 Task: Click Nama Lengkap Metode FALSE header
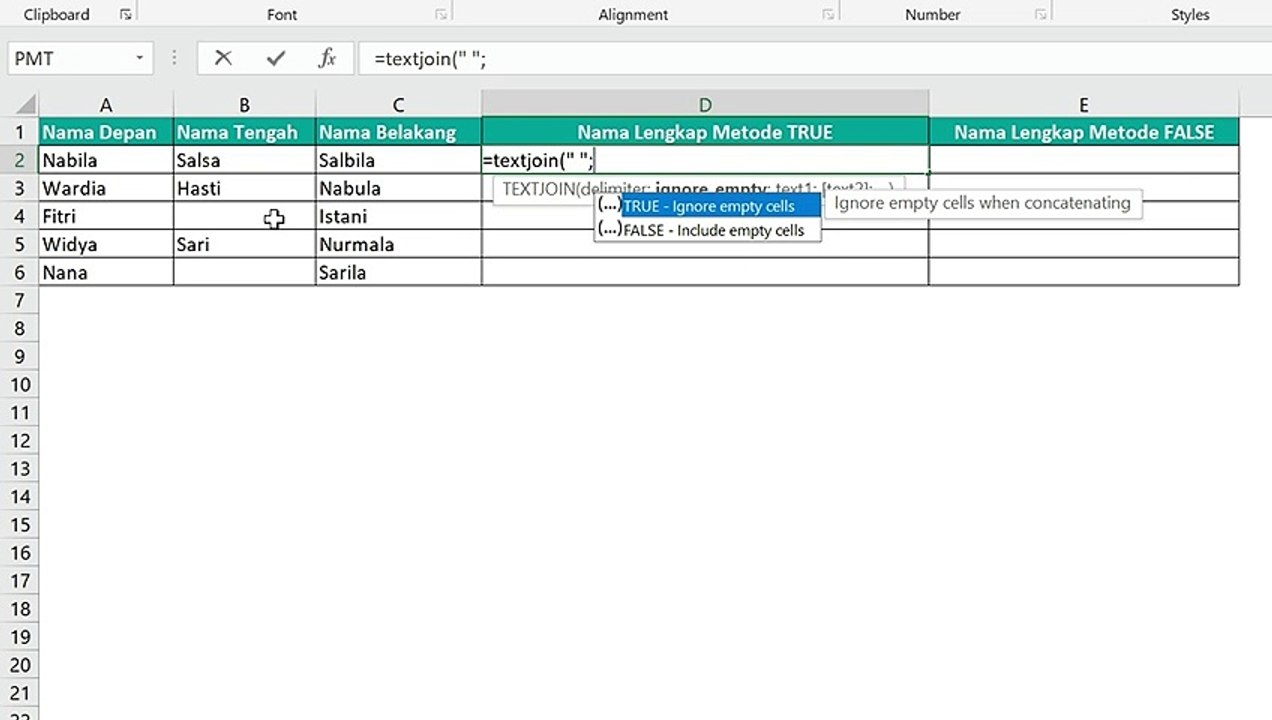coord(1084,132)
